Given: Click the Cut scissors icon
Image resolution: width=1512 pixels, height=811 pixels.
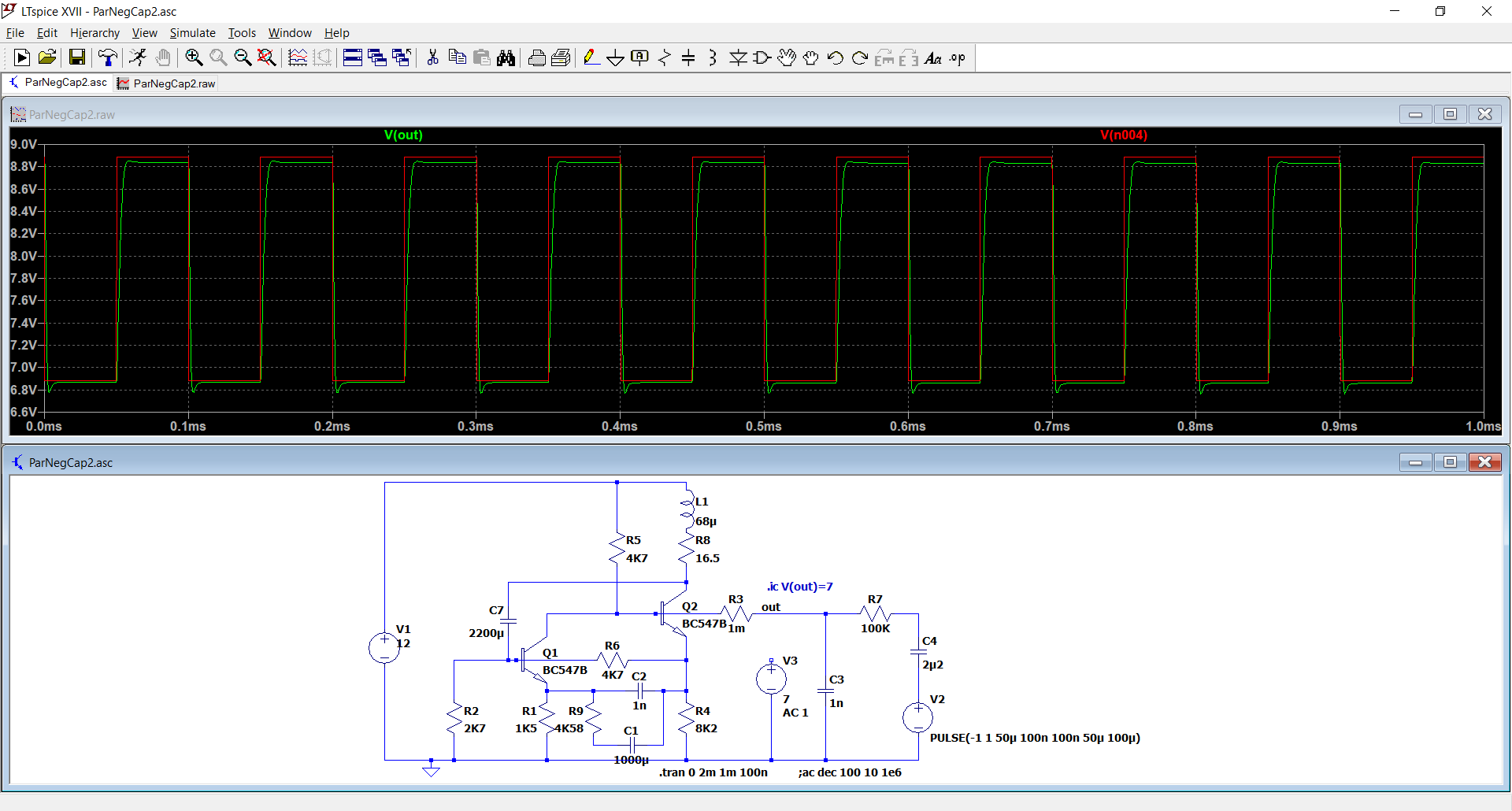Looking at the screenshot, I should [432, 57].
